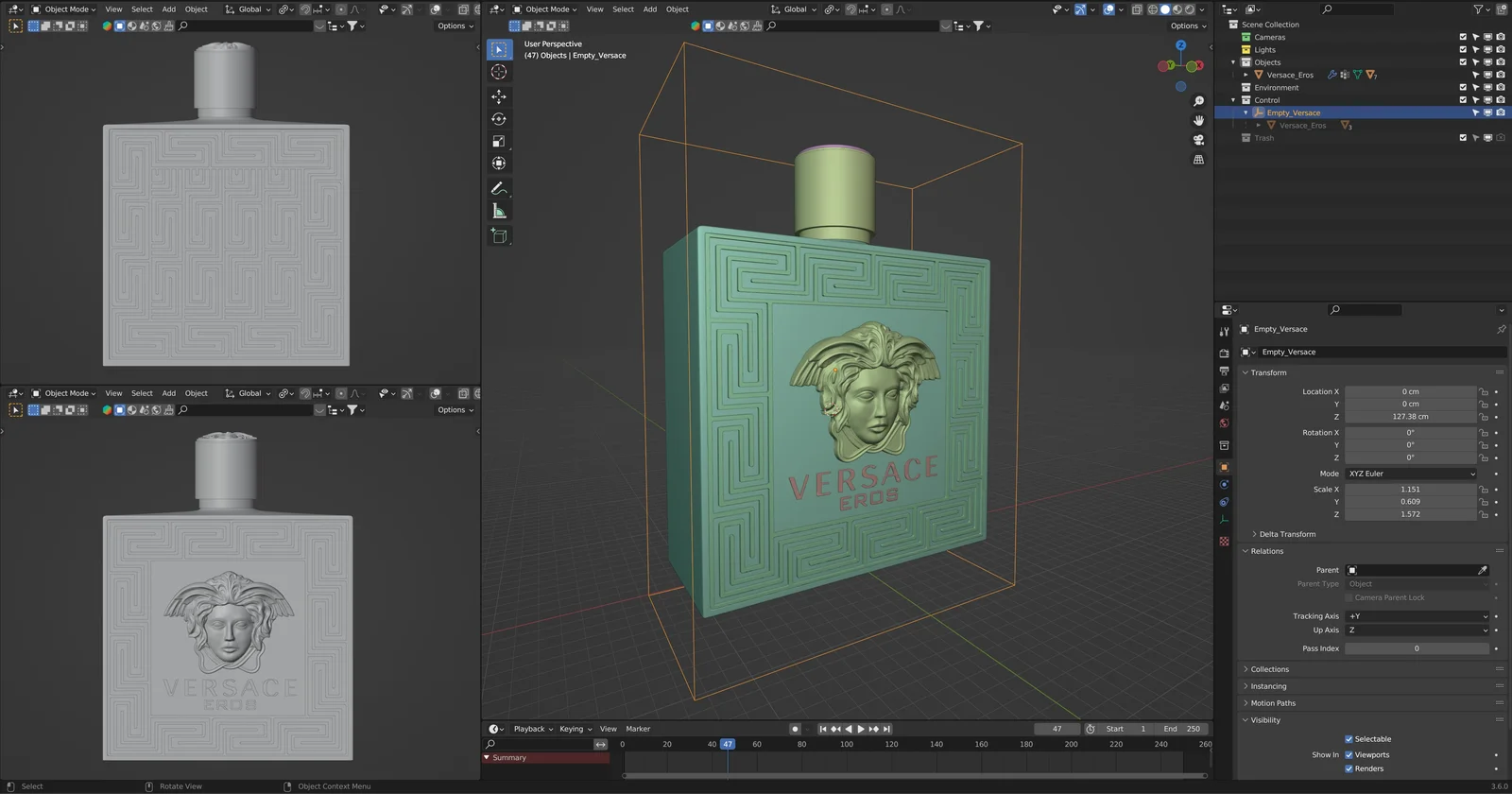Open the Tool properties tab
Image resolution: width=1512 pixels, height=794 pixels.
point(1225,332)
